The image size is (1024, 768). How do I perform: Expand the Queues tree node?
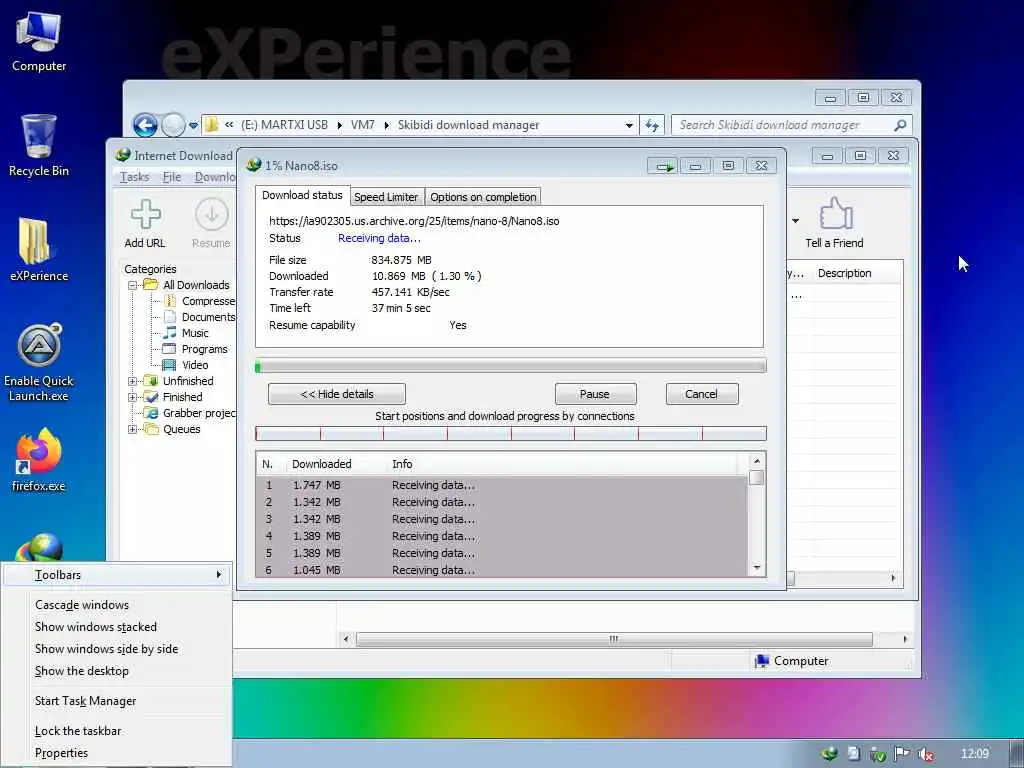point(133,429)
